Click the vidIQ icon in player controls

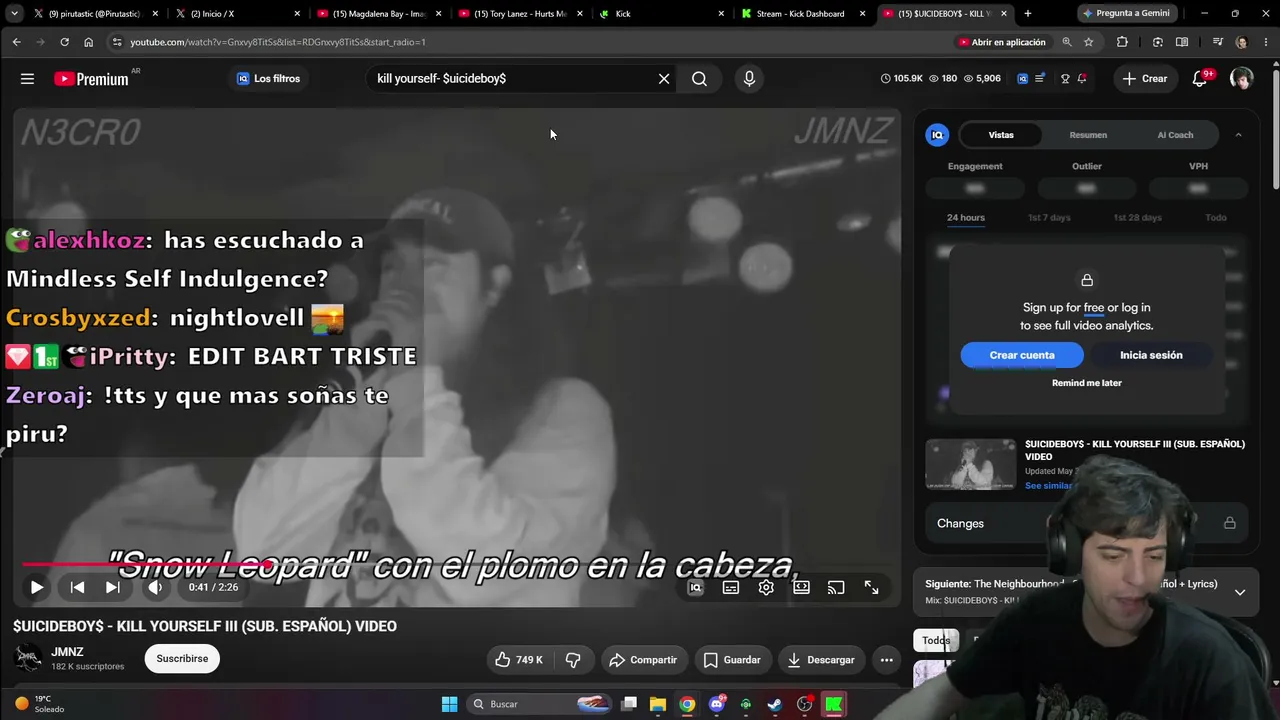(696, 588)
